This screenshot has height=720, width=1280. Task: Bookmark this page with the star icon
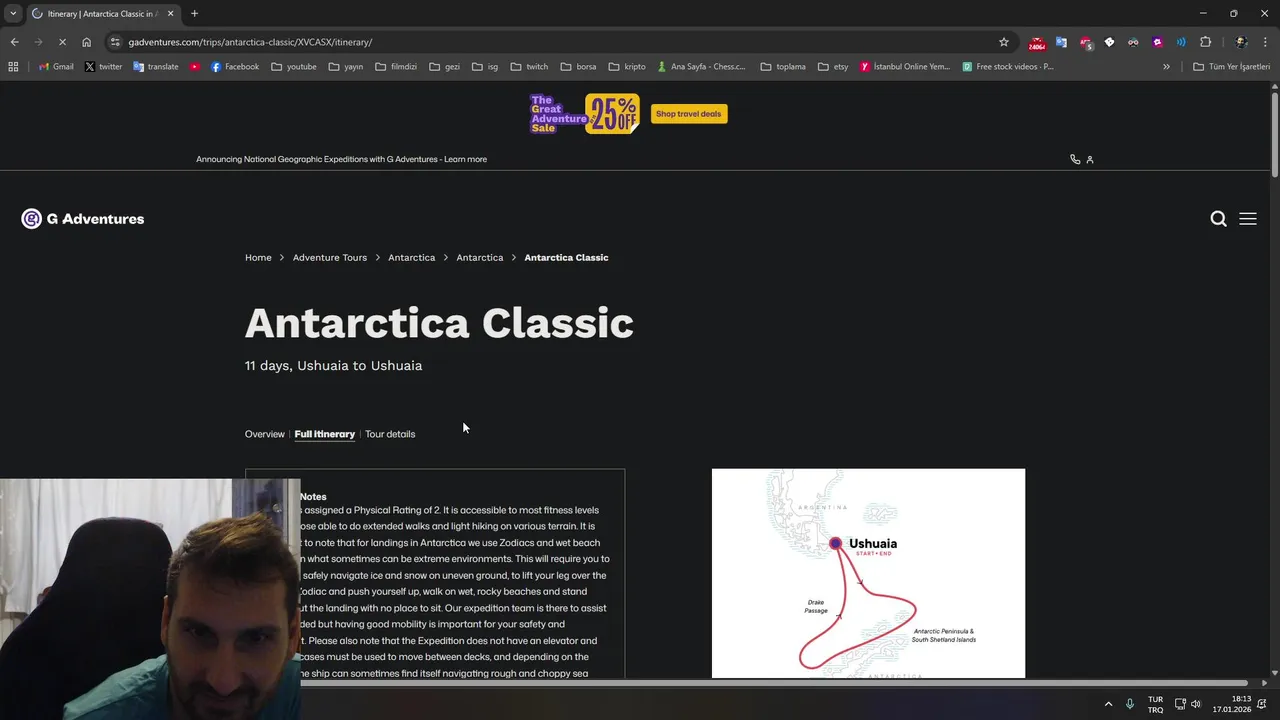click(x=1004, y=42)
